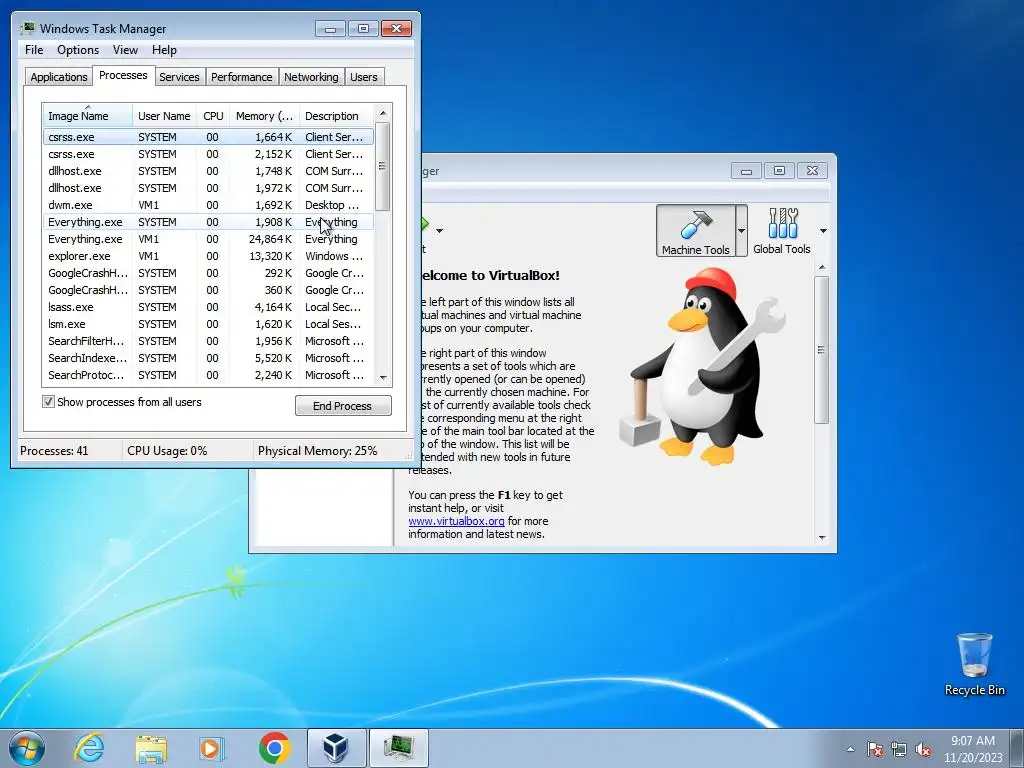Screen dimensions: 1024x768
Task: Select GoogleCrashH... row using 292 K
Action: (208, 273)
